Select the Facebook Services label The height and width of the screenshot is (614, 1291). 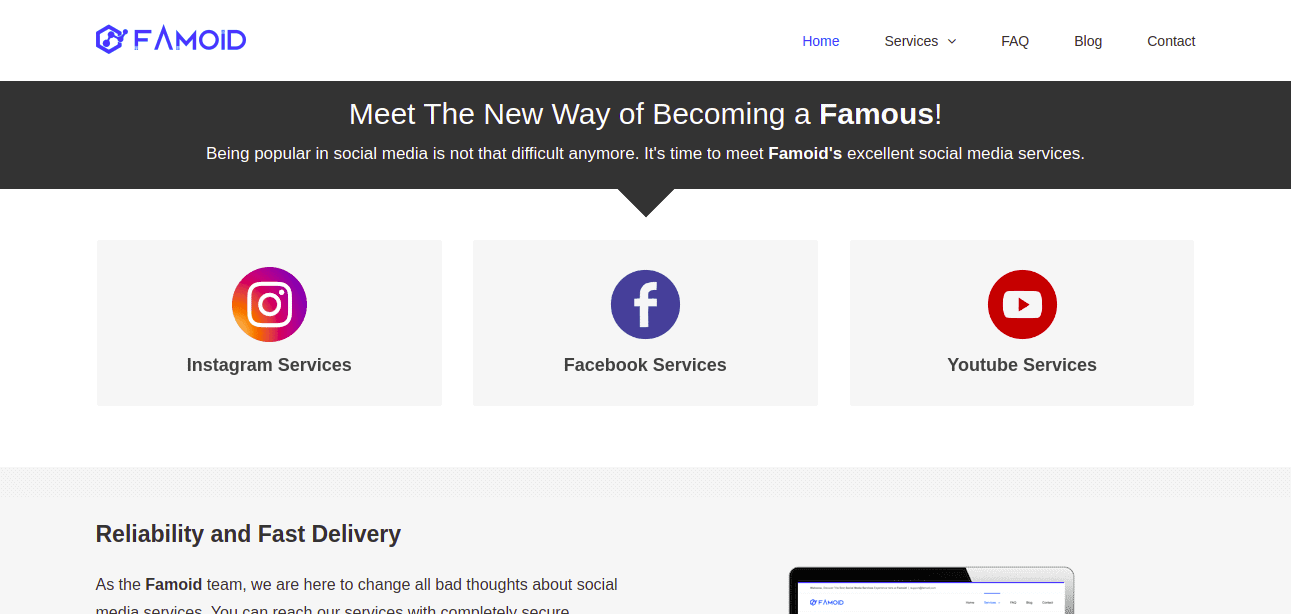point(645,365)
